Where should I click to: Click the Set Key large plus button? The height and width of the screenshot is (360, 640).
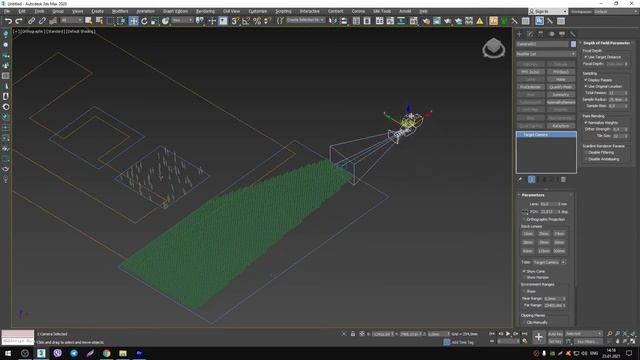tap(538, 337)
